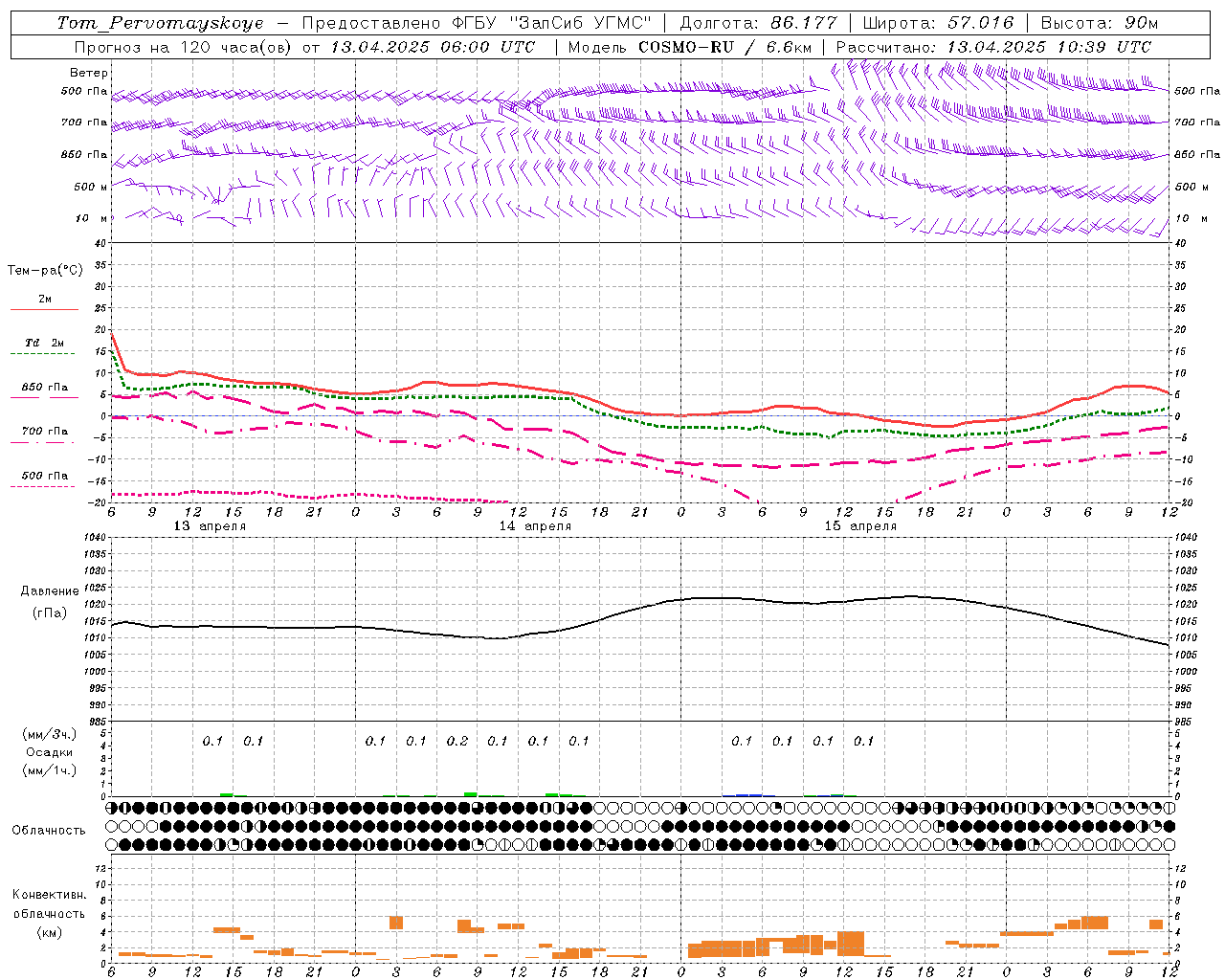Click the 'Ветер' wind panel label
This screenshot has width=1225, height=980.
(89, 73)
